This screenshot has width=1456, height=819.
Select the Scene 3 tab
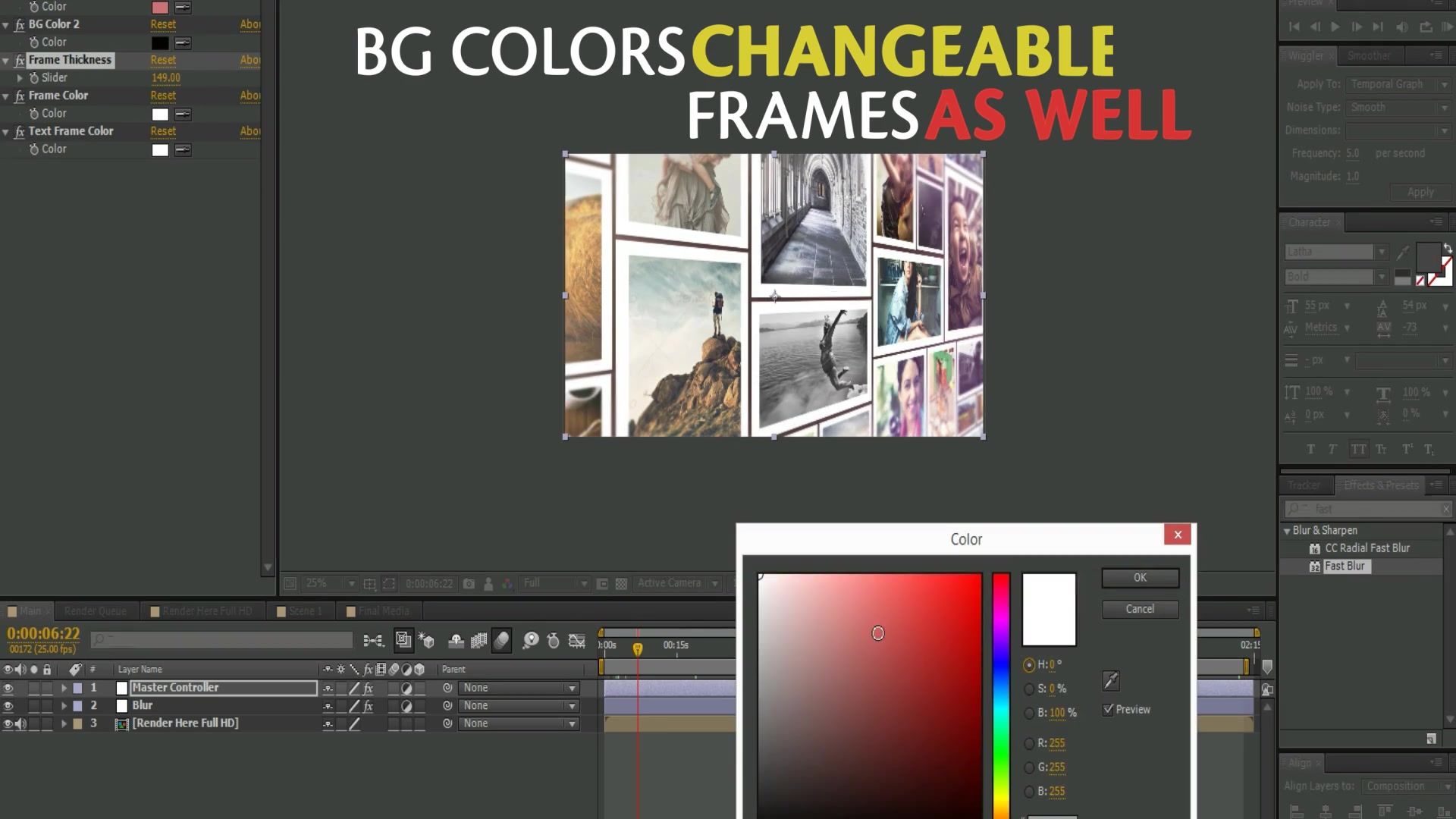click(x=305, y=611)
